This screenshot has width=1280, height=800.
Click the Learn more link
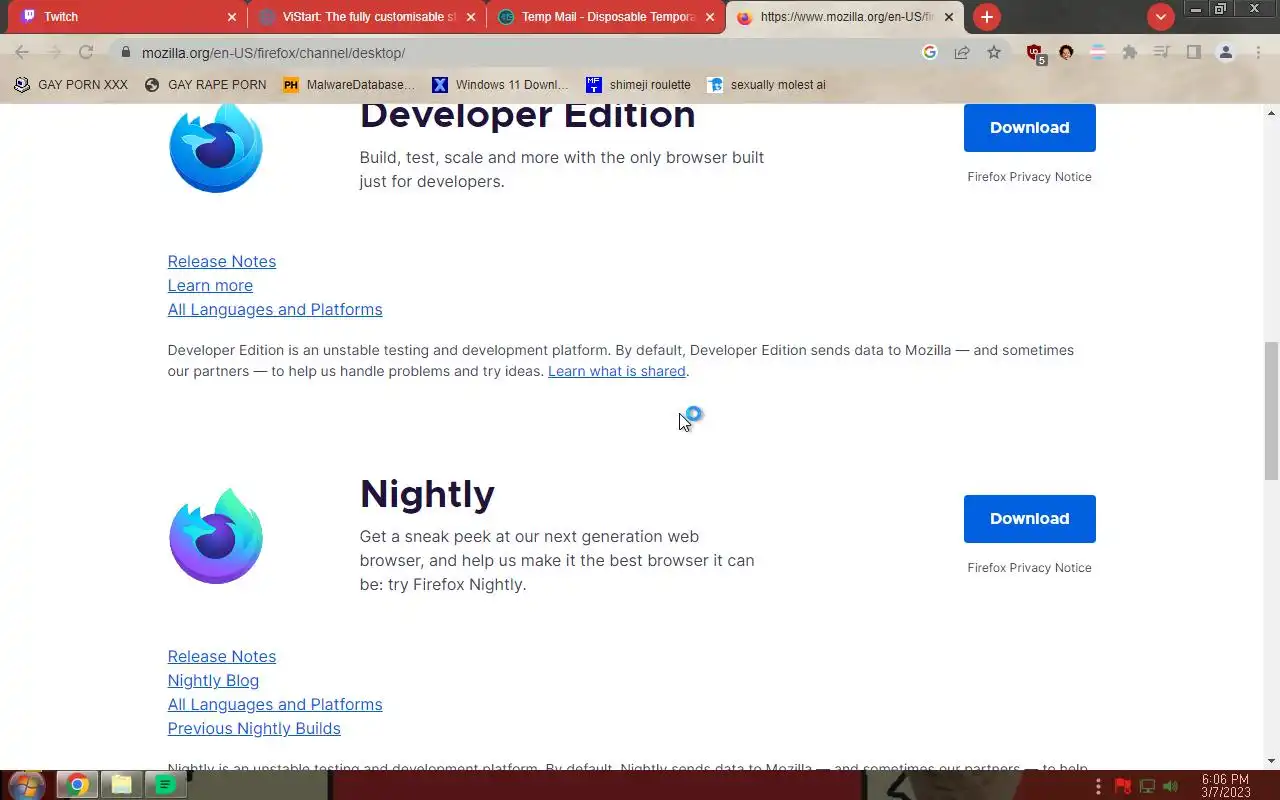point(210,285)
